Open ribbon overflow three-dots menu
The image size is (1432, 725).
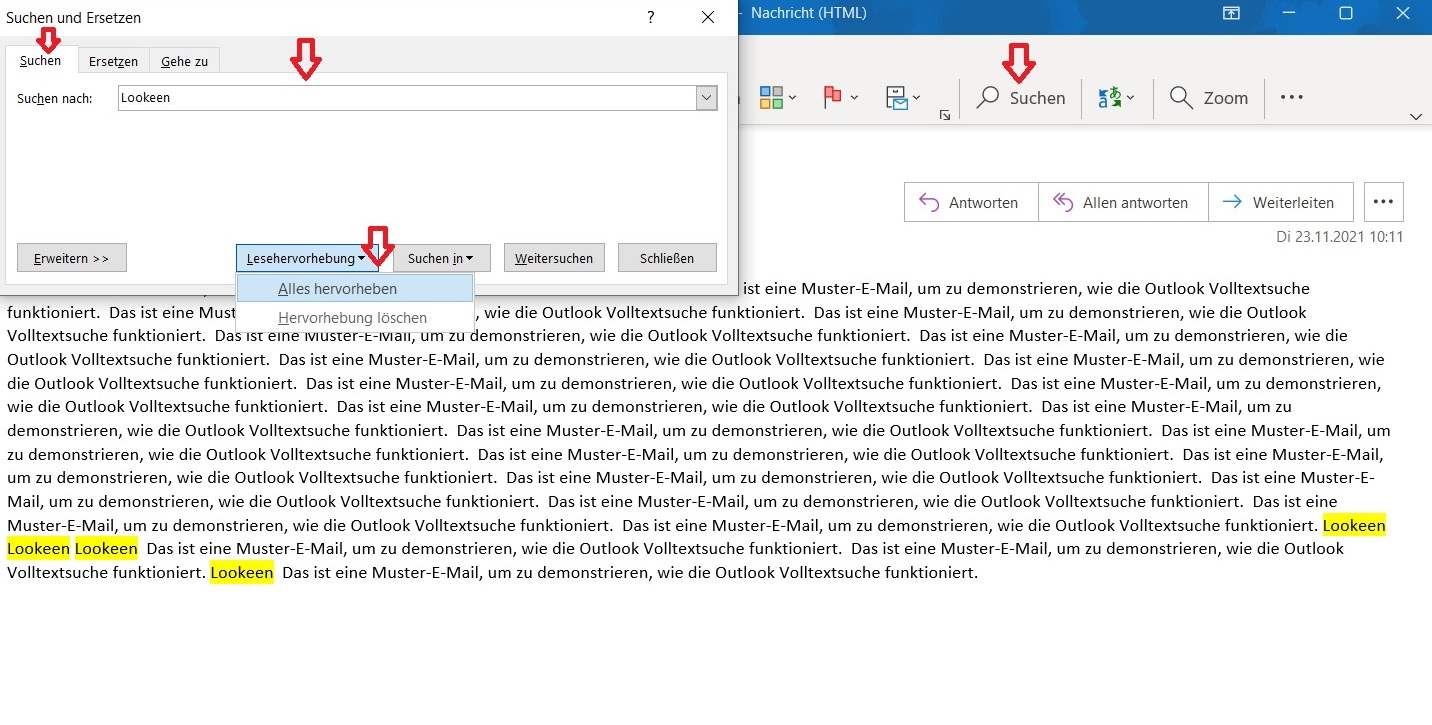pyautogui.click(x=1292, y=98)
